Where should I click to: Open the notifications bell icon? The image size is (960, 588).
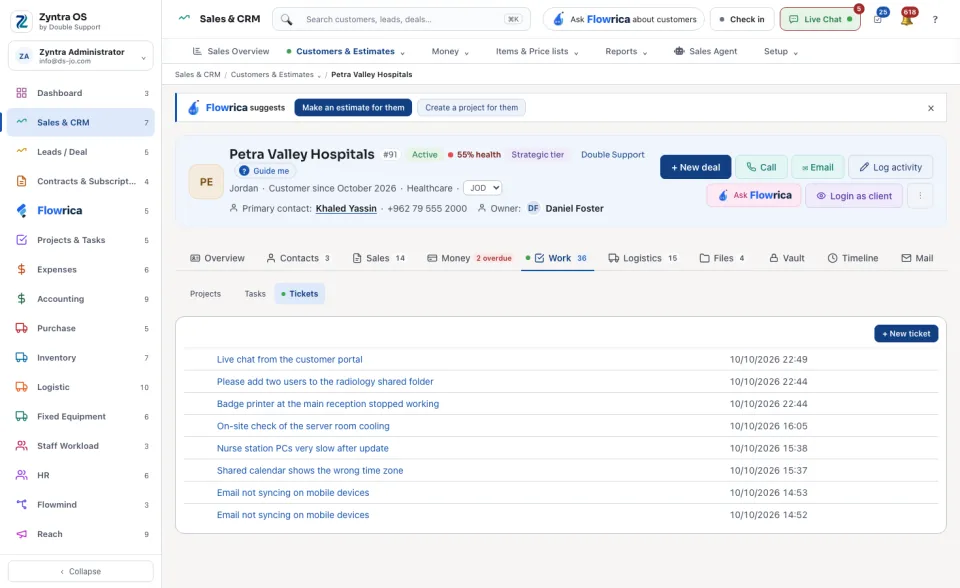(x=907, y=20)
